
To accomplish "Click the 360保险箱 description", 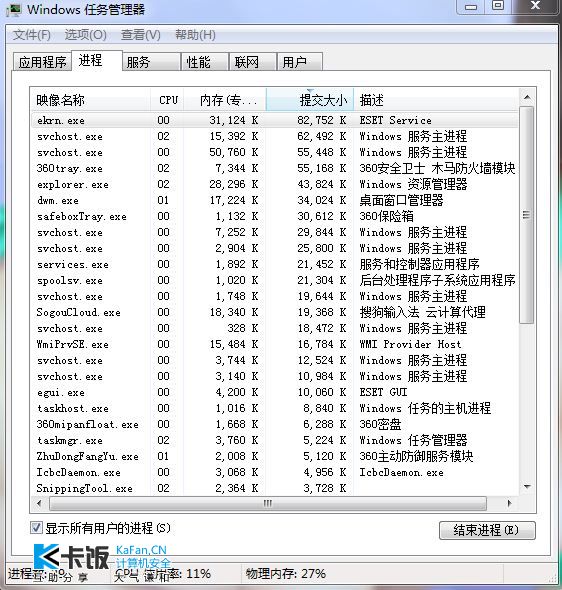I will click(x=386, y=216).
